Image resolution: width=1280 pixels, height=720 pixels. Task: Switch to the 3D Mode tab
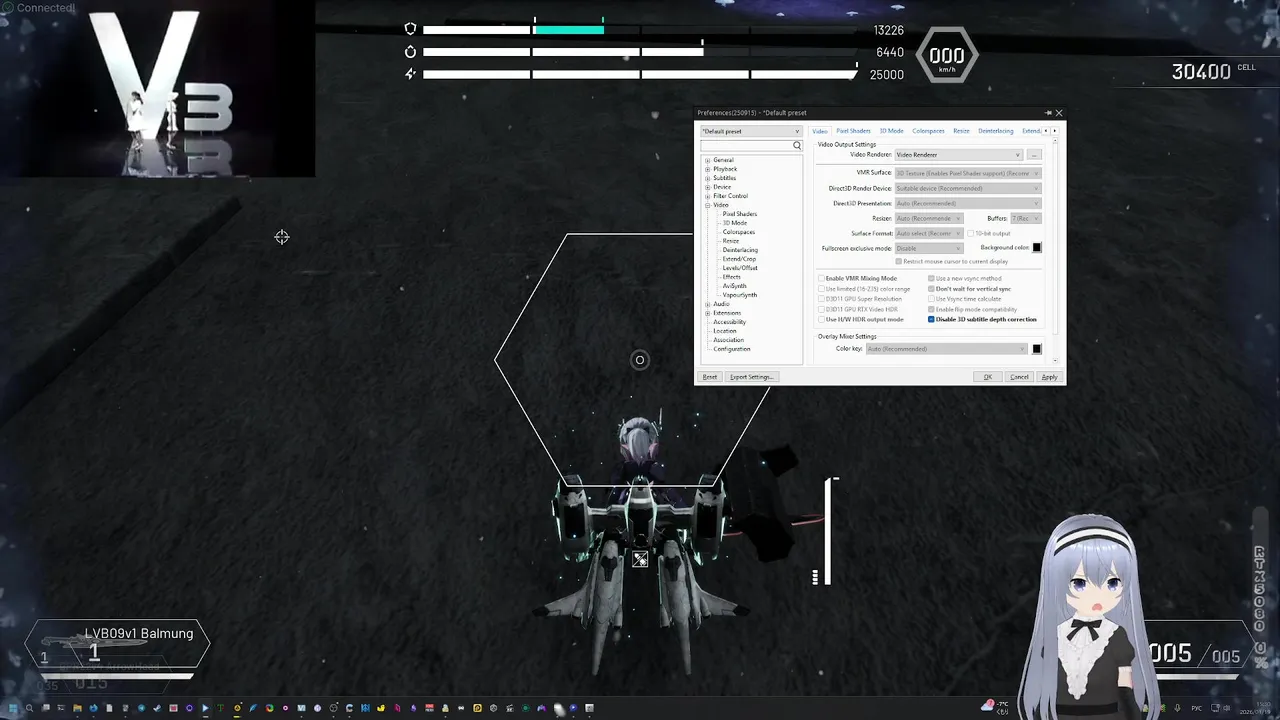click(891, 131)
